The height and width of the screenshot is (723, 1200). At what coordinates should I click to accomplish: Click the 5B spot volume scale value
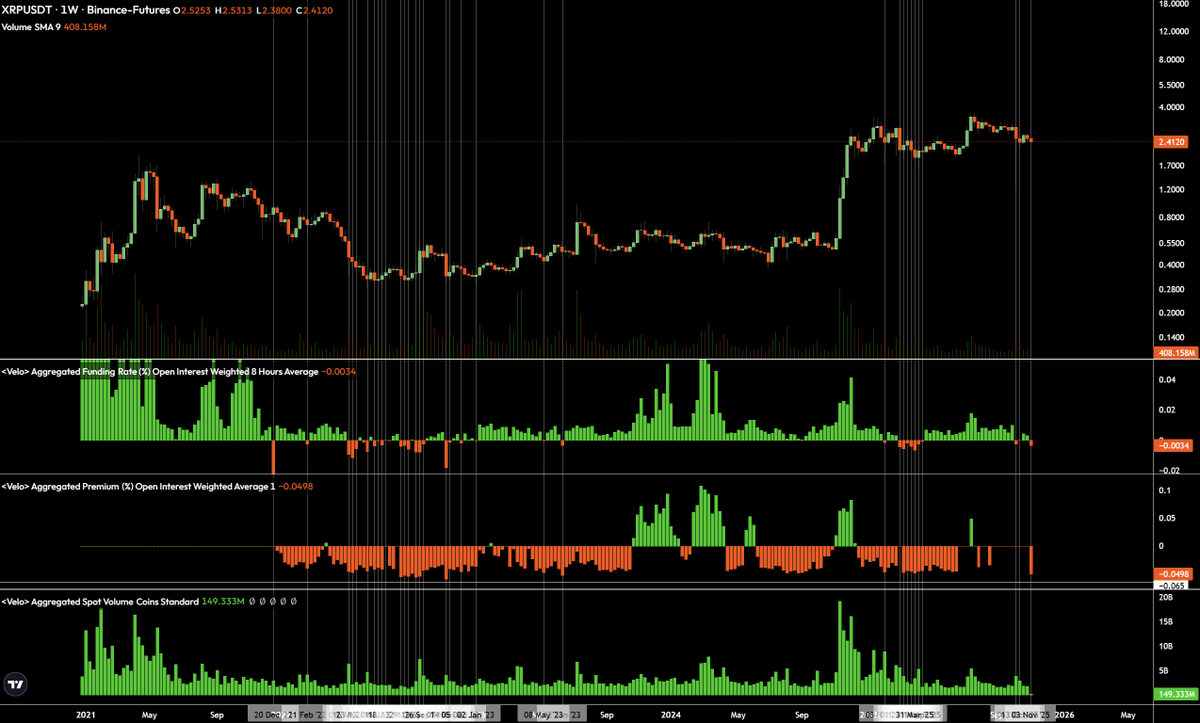point(1164,671)
